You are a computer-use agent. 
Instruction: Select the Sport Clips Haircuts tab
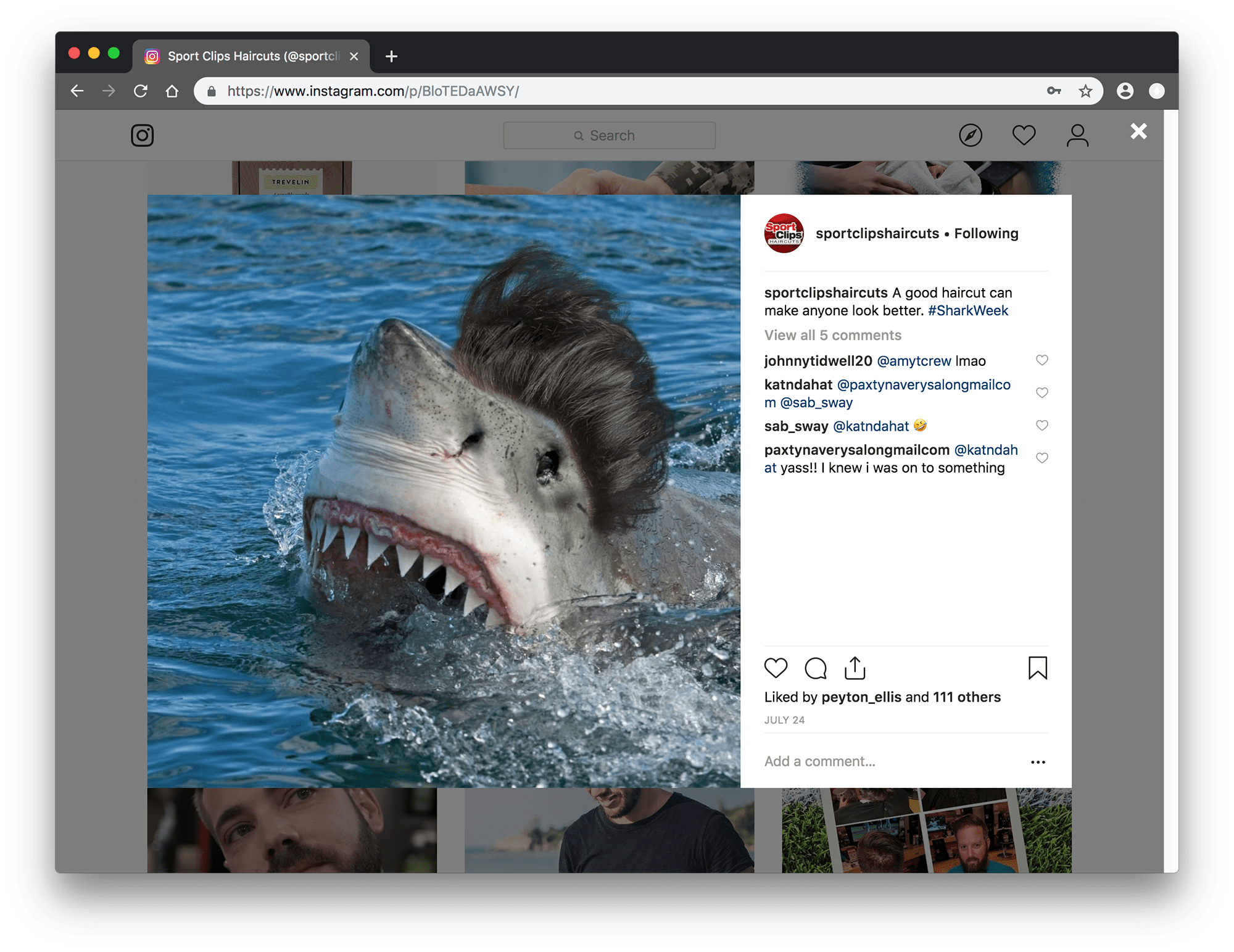[251, 56]
